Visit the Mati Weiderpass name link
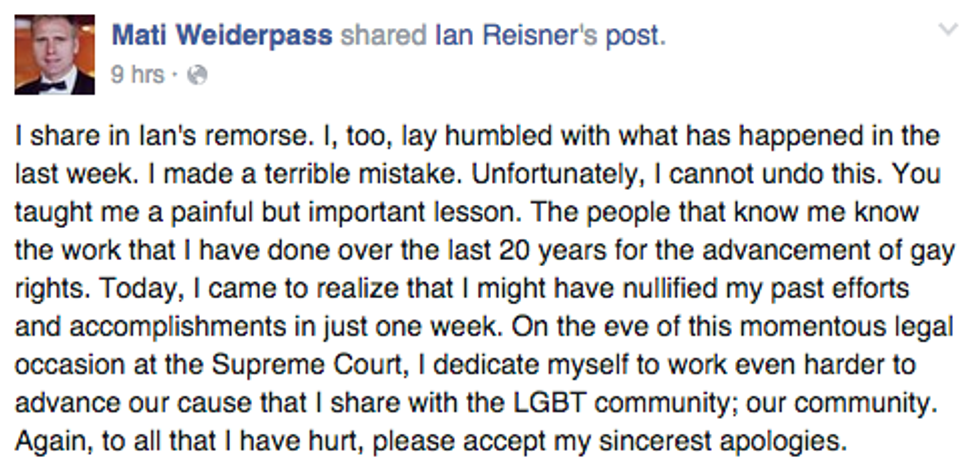 222,35
